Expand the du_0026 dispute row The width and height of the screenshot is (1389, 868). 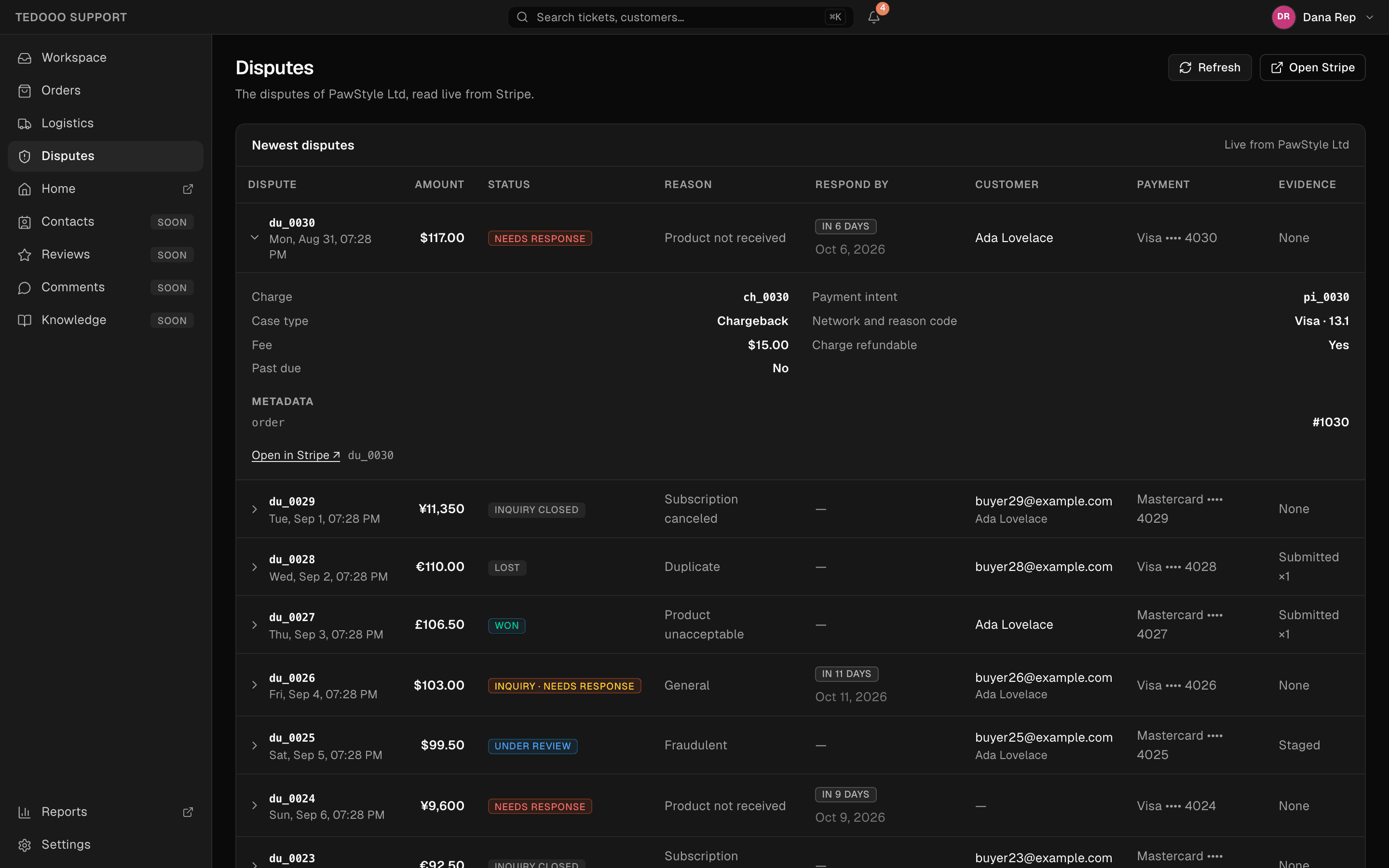coord(255,685)
